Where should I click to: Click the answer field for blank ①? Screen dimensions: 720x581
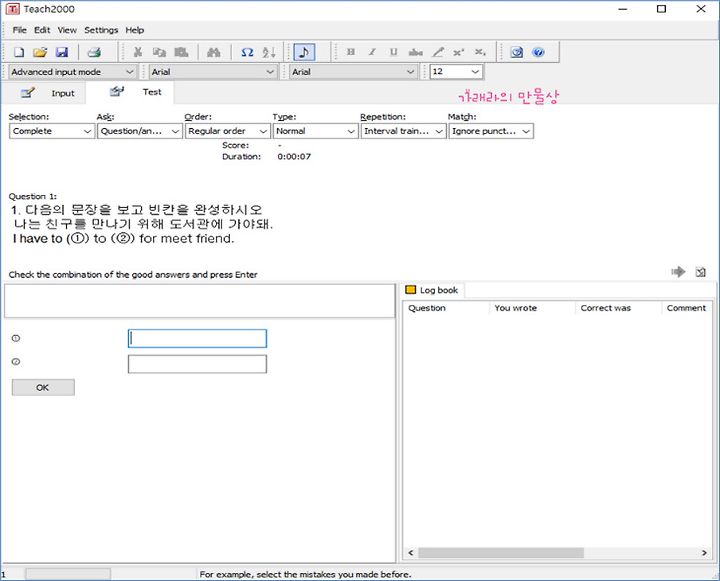click(197, 338)
